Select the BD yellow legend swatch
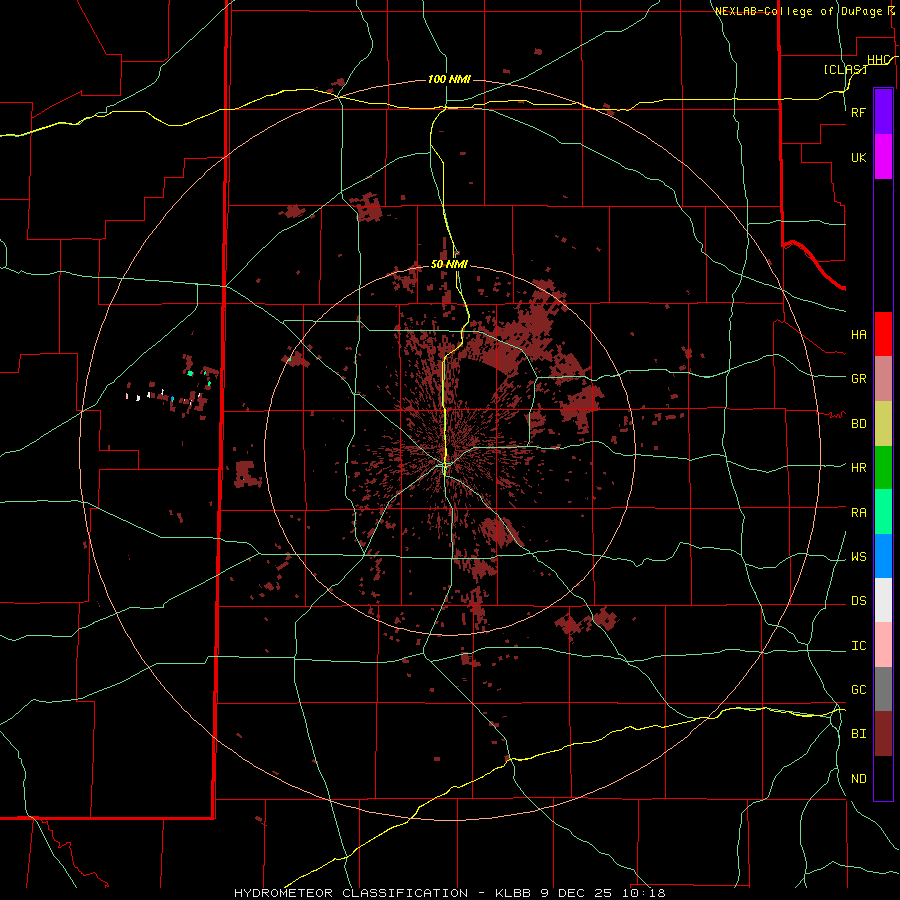The image size is (900, 900). click(x=883, y=424)
